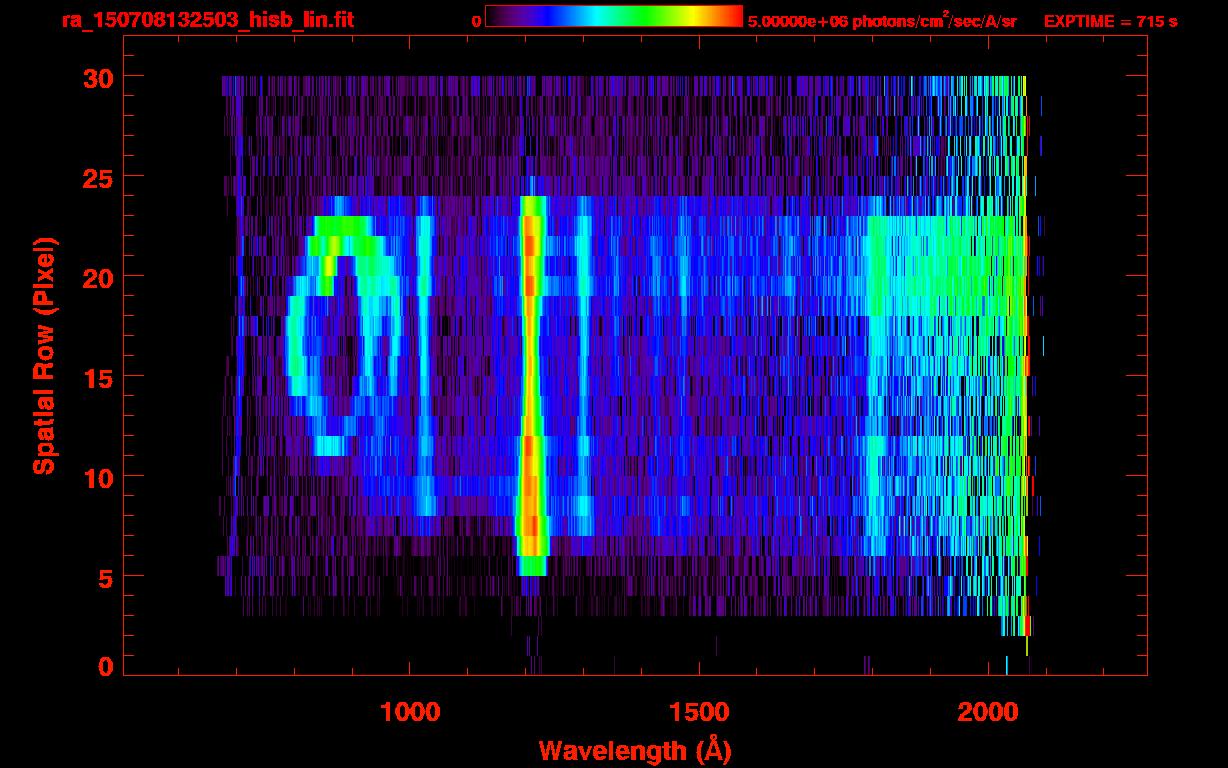Click the y-axis tick label 5

pos(104,577)
